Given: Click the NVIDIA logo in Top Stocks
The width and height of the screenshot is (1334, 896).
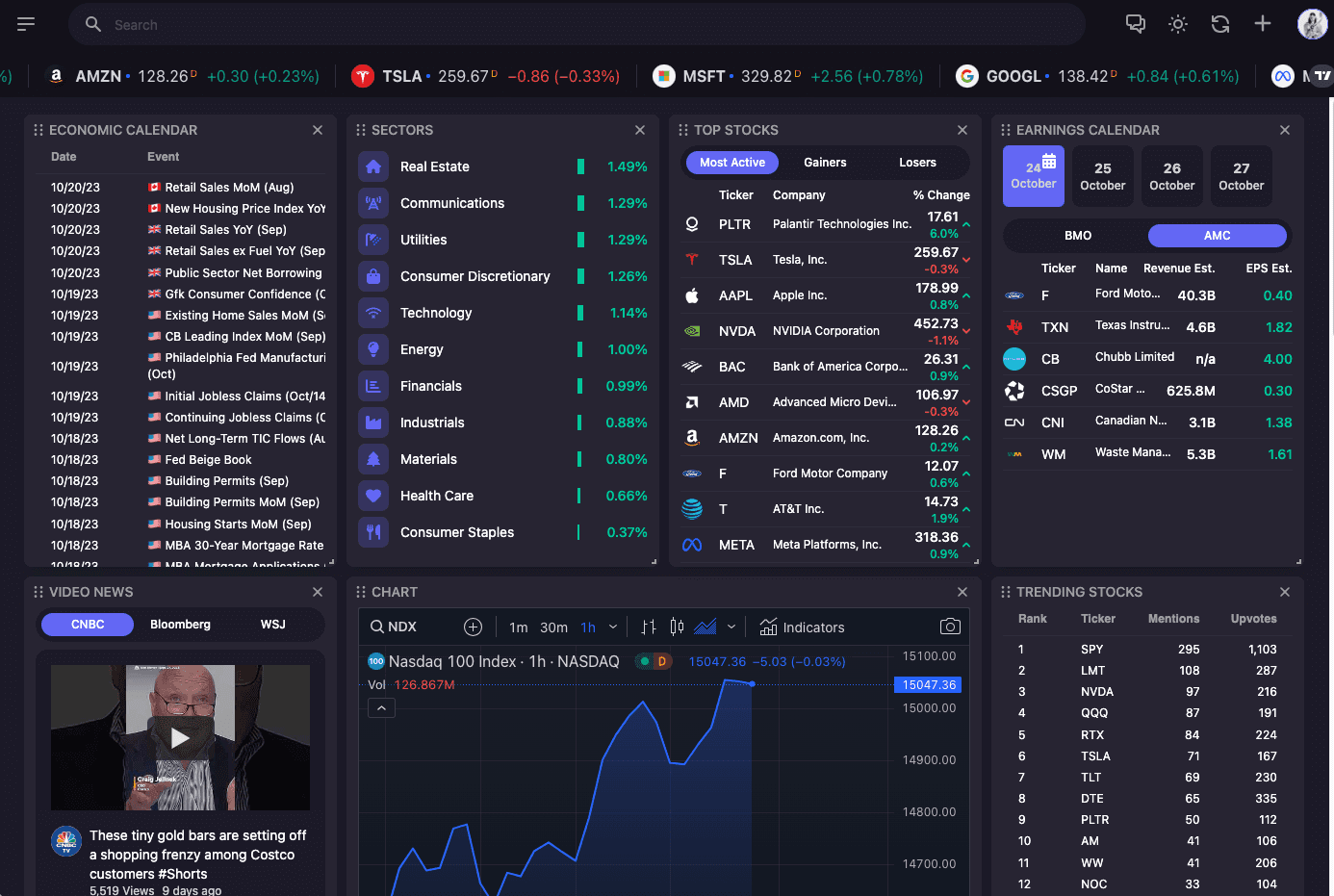Looking at the screenshot, I should (x=692, y=331).
